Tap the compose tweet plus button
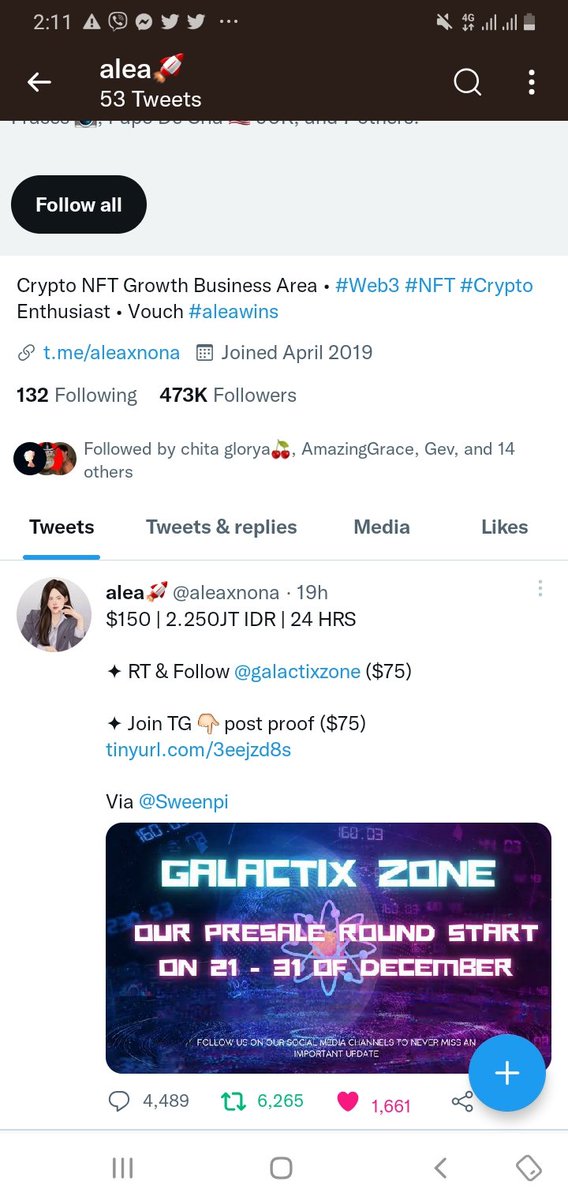 click(x=507, y=1073)
